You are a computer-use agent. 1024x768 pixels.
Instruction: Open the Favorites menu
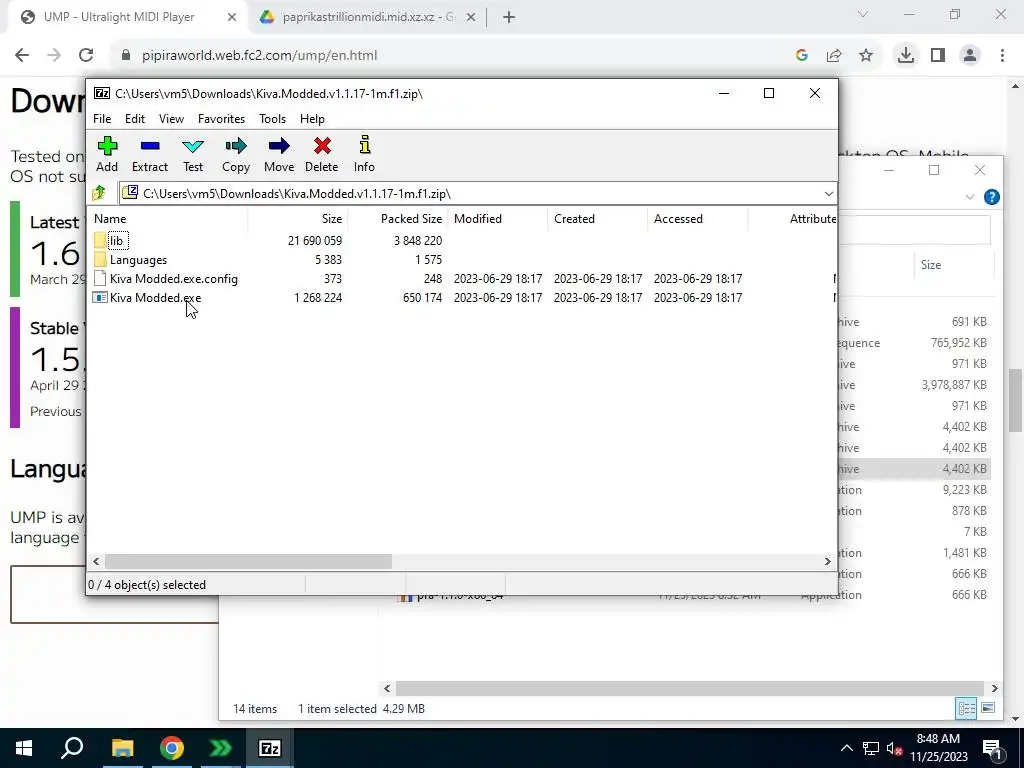tap(221, 119)
